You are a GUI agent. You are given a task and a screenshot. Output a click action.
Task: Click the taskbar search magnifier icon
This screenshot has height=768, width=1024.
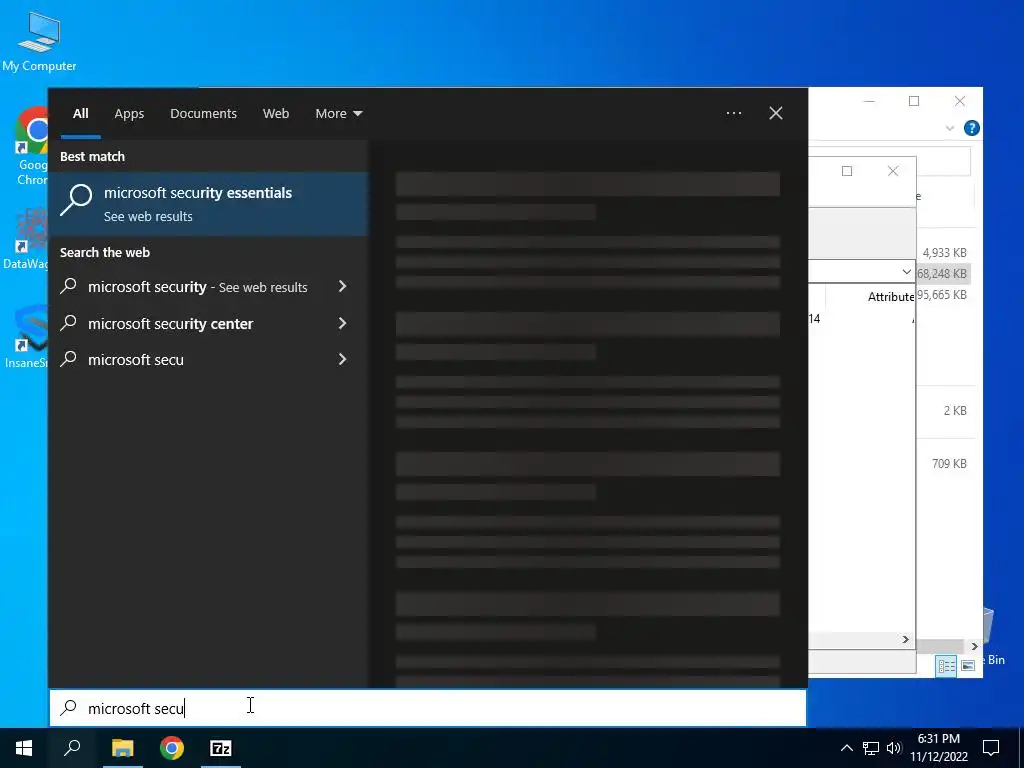click(x=72, y=748)
